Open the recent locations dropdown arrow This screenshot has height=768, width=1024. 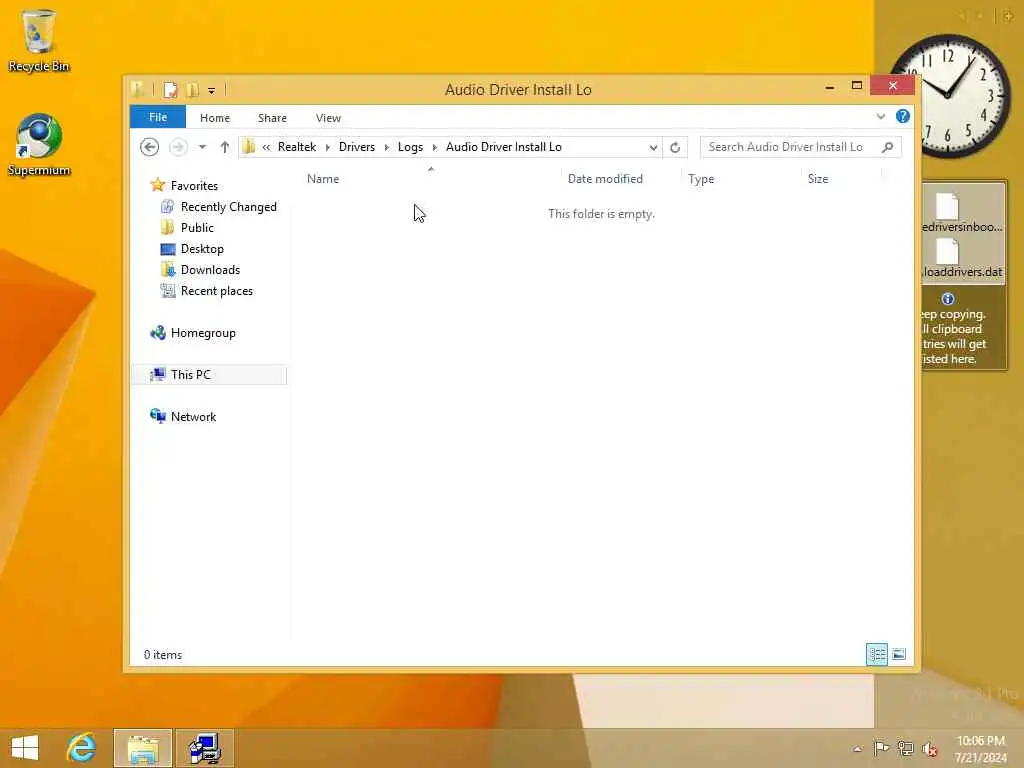click(x=202, y=147)
